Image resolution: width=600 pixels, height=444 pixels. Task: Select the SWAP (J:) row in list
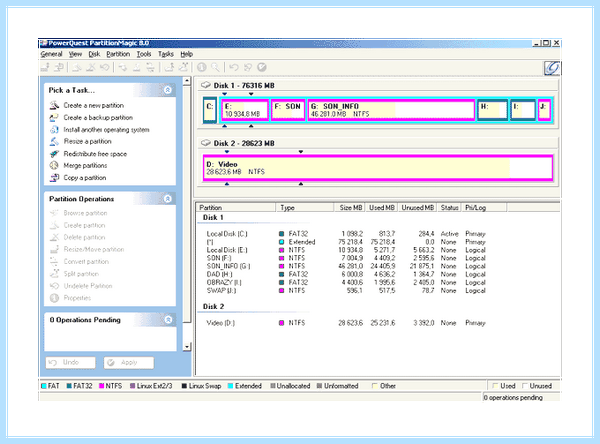[346, 291]
